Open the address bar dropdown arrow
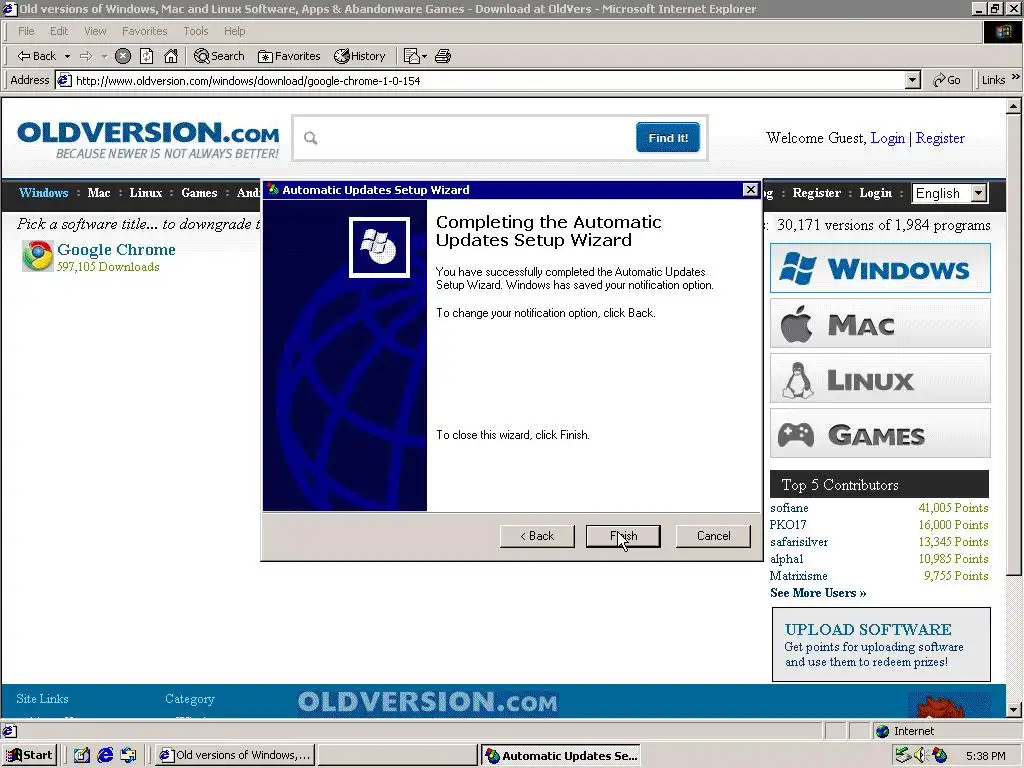1024x768 pixels. click(913, 80)
